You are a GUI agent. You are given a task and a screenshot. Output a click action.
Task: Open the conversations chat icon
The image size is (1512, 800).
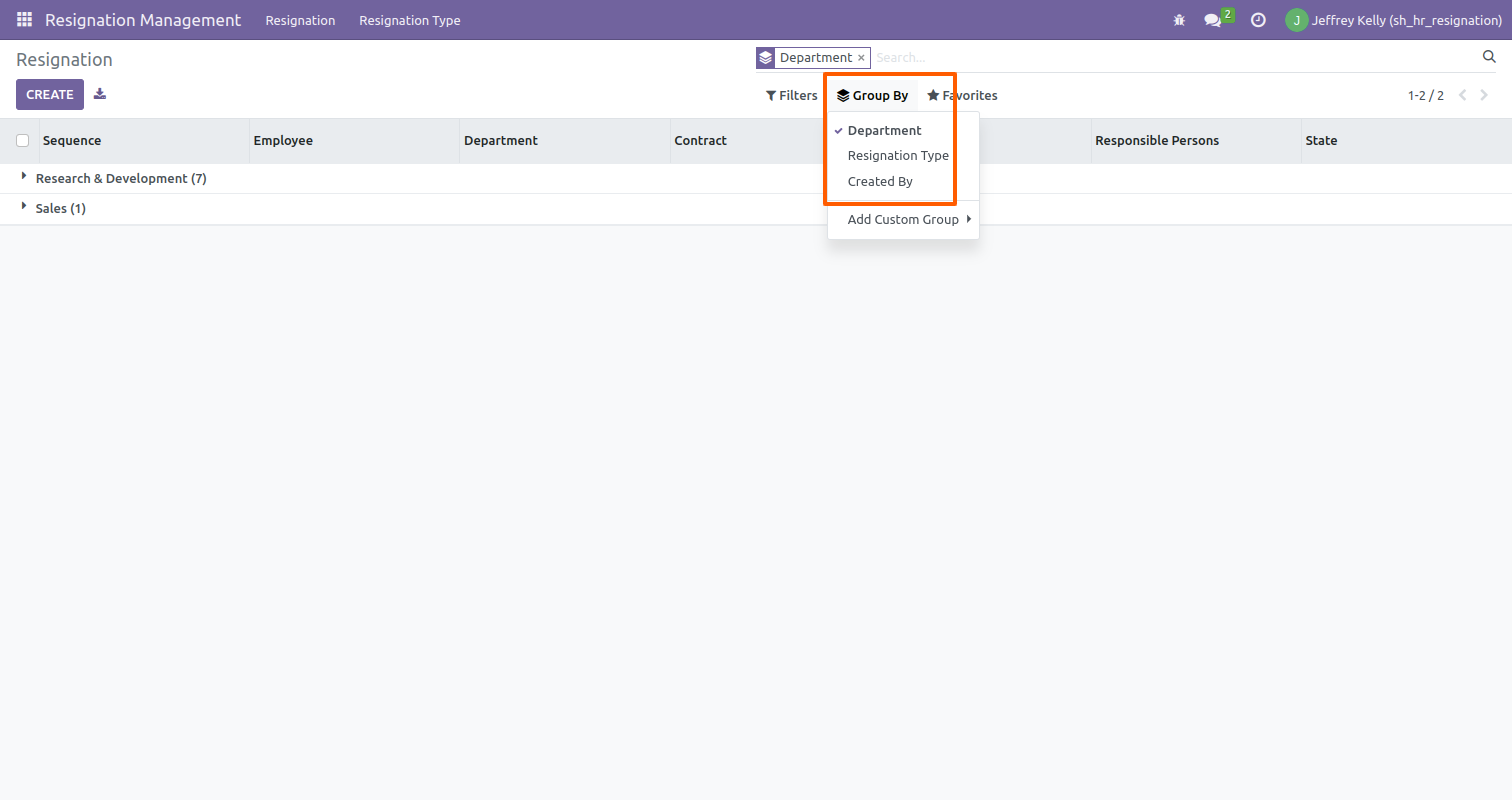coord(1213,20)
